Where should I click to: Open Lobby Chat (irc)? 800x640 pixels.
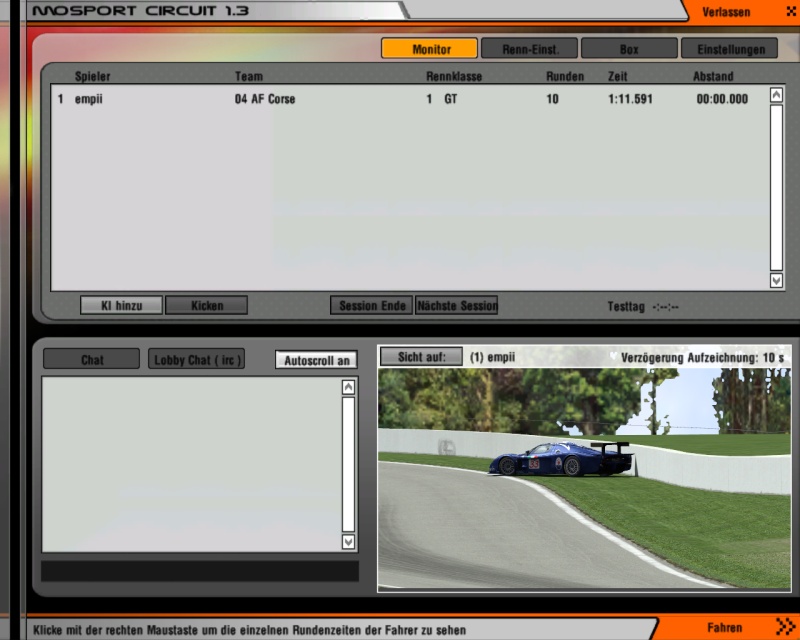click(197, 360)
